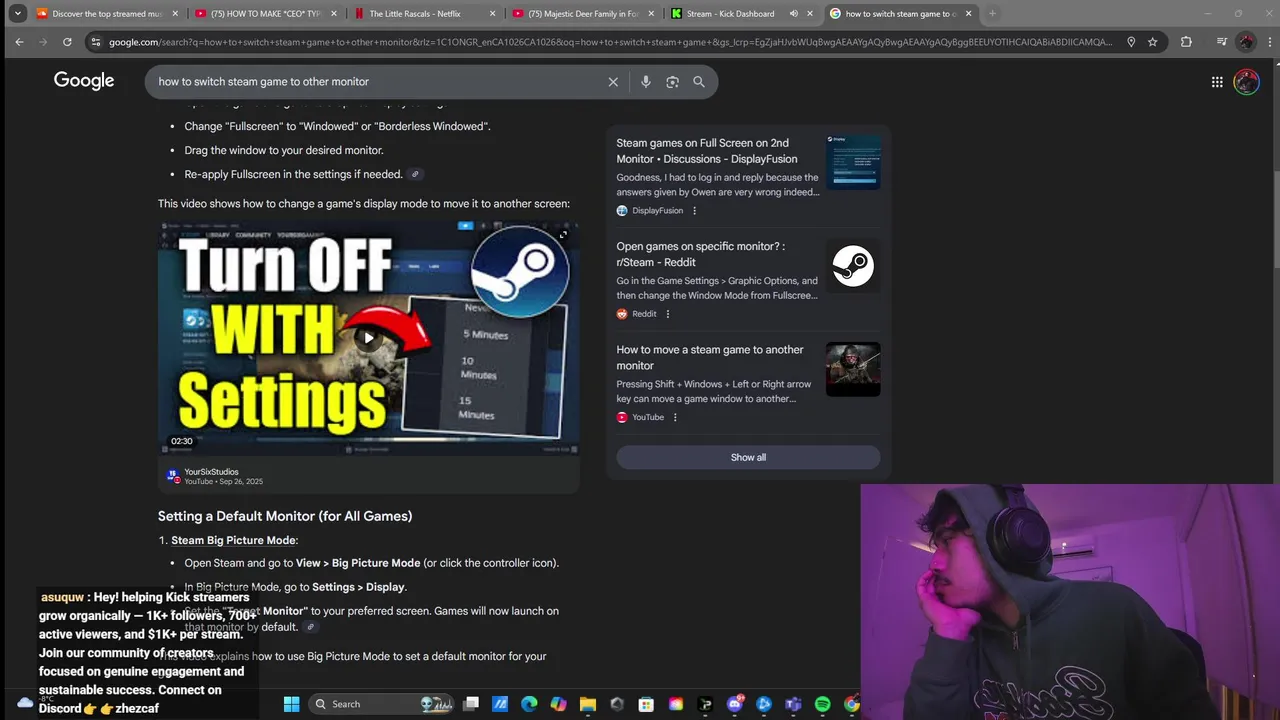Open Spotify from the taskbar

point(822,704)
